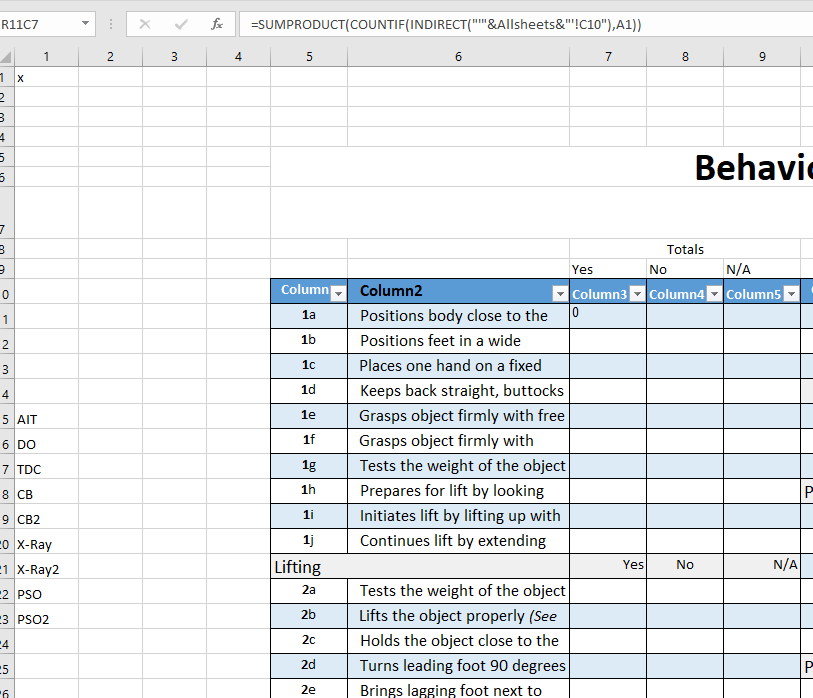The image size is (813, 698).
Task: Select 'Lifts the object properly' cell
Action: [x=458, y=616]
